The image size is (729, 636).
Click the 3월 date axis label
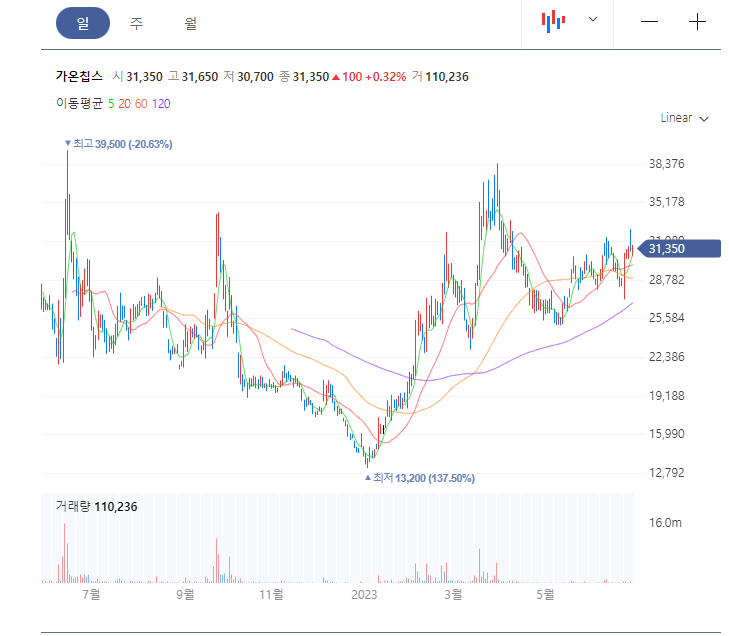[x=453, y=594]
